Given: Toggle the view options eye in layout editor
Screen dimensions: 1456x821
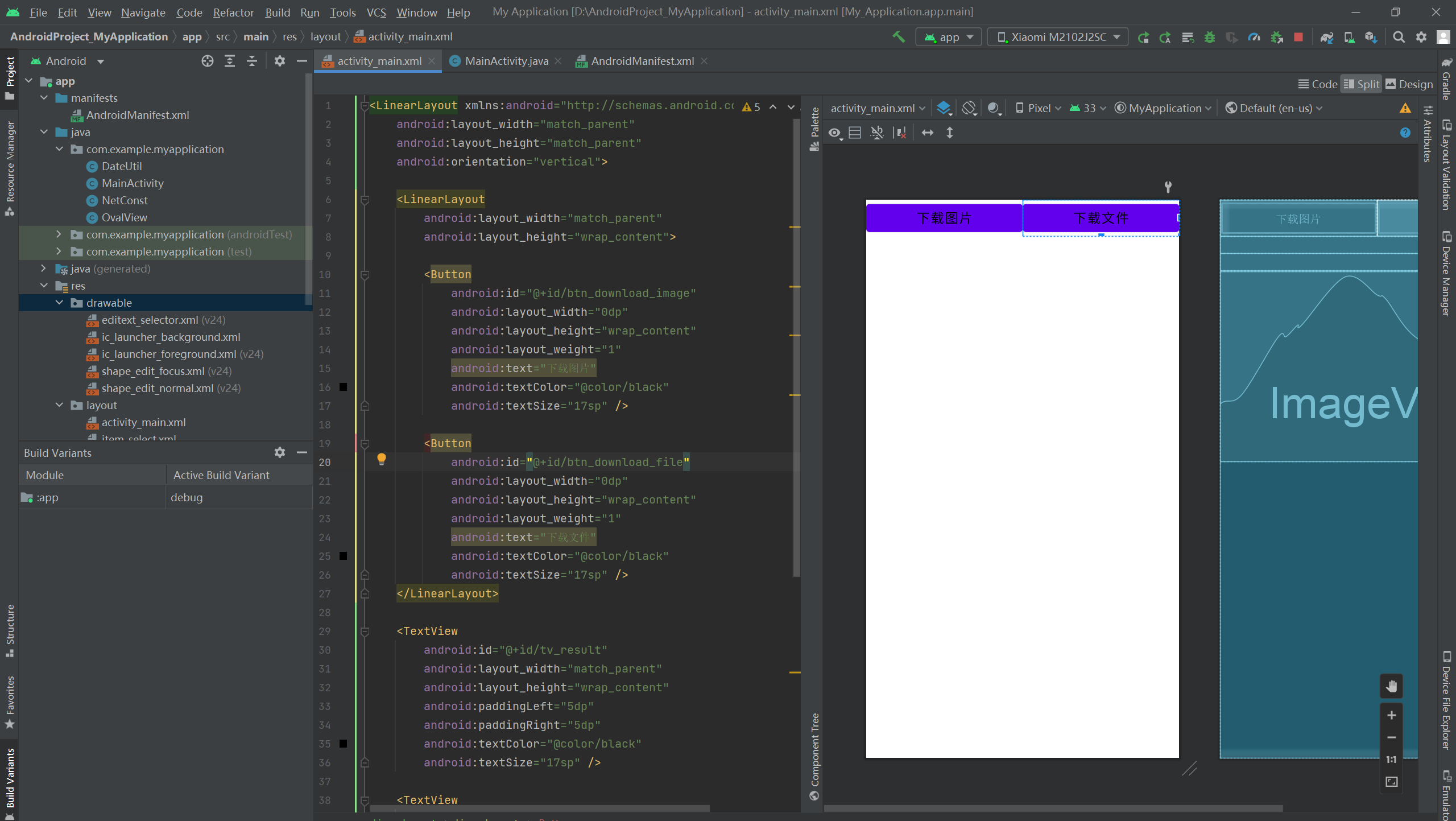Looking at the screenshot, I should (834, 133).
